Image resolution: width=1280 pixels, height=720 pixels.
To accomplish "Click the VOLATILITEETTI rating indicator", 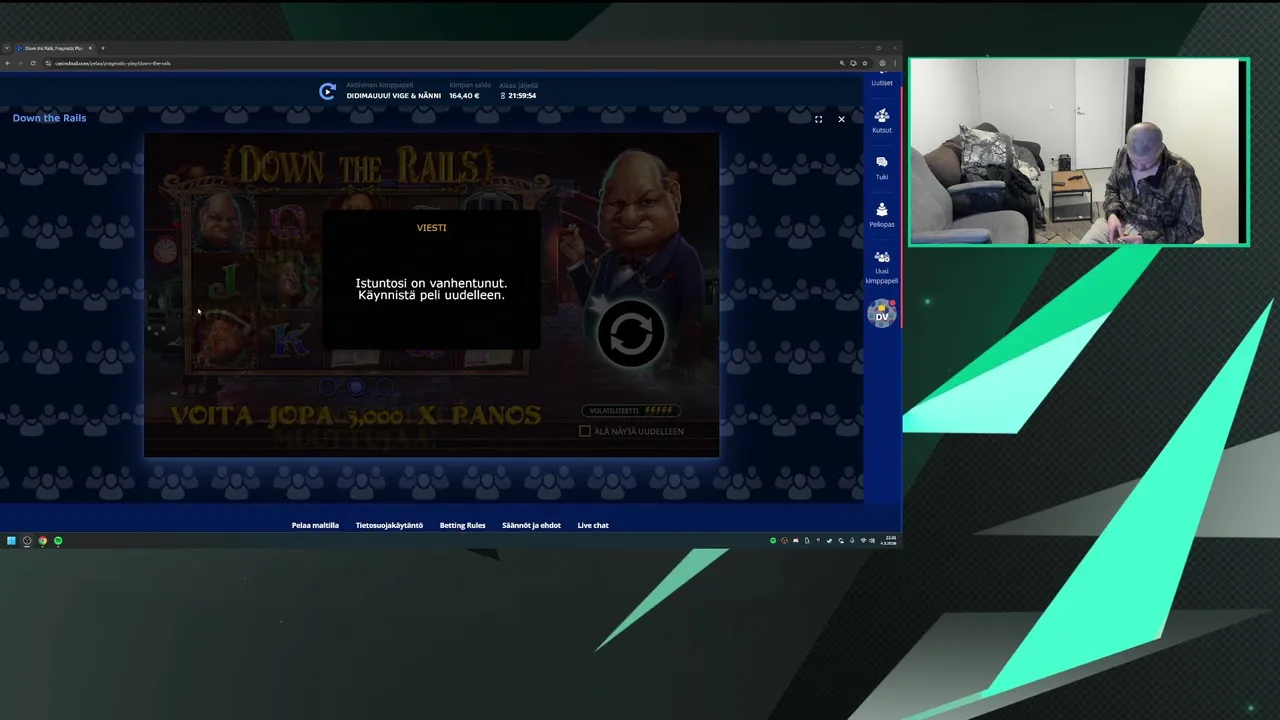I will click(x=631, y=410).
